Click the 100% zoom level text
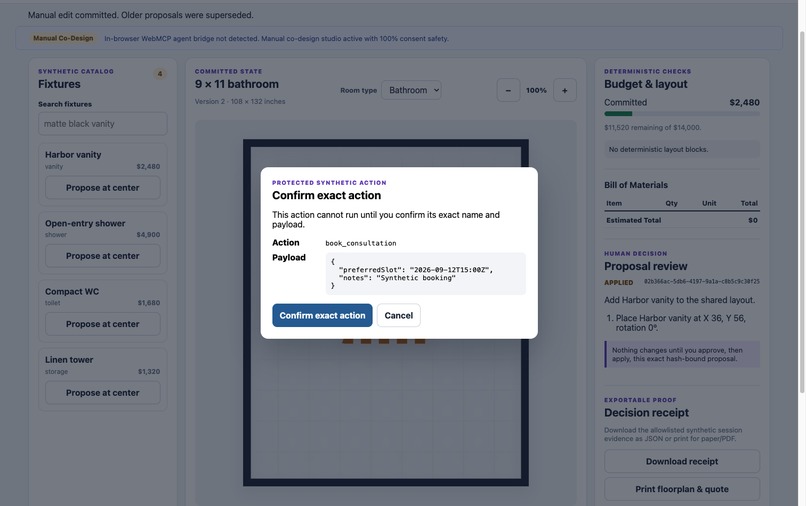This screenshot has height=506, width=806. 536,91
